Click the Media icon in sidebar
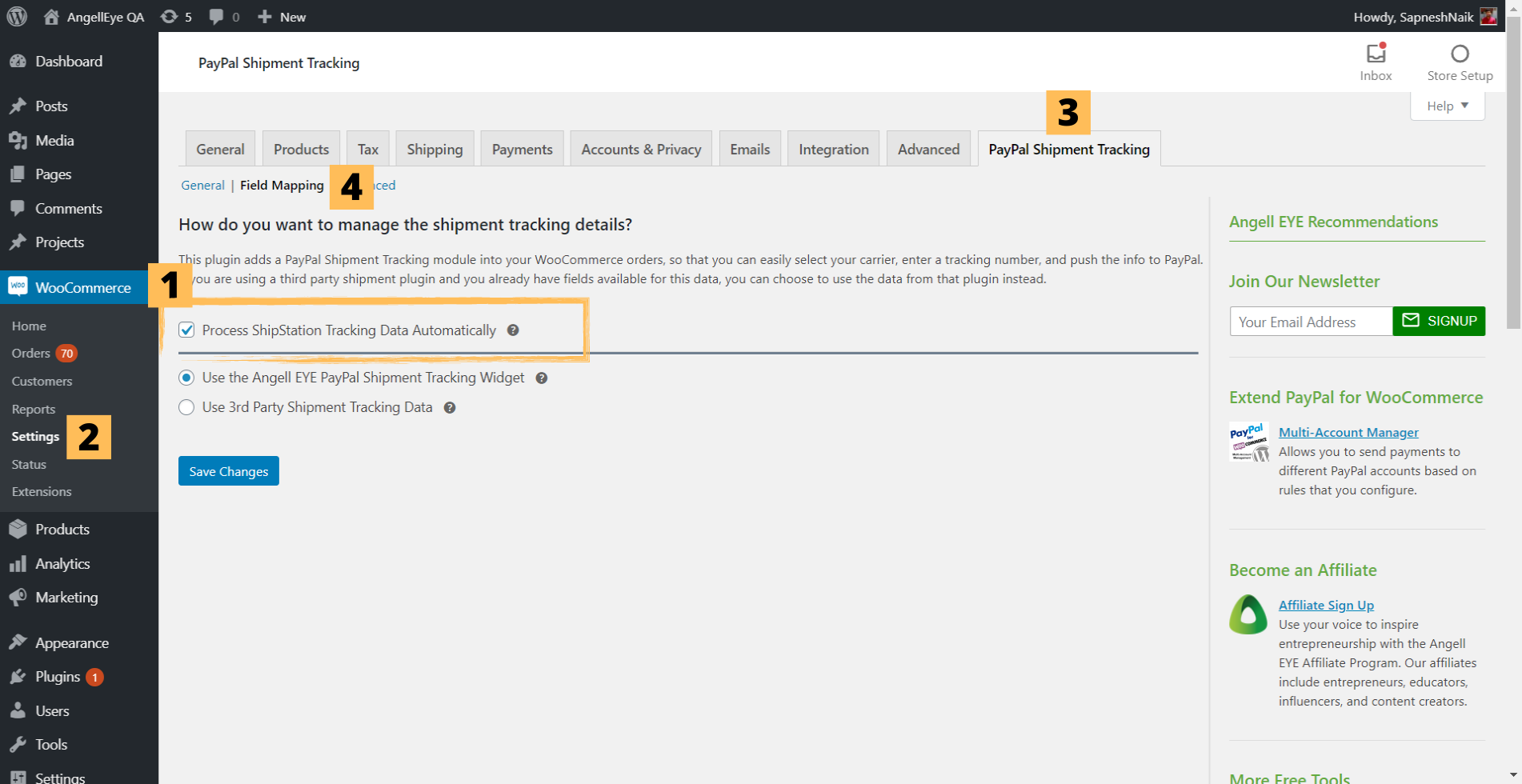The image size is (1522, 784). [18, 141]
